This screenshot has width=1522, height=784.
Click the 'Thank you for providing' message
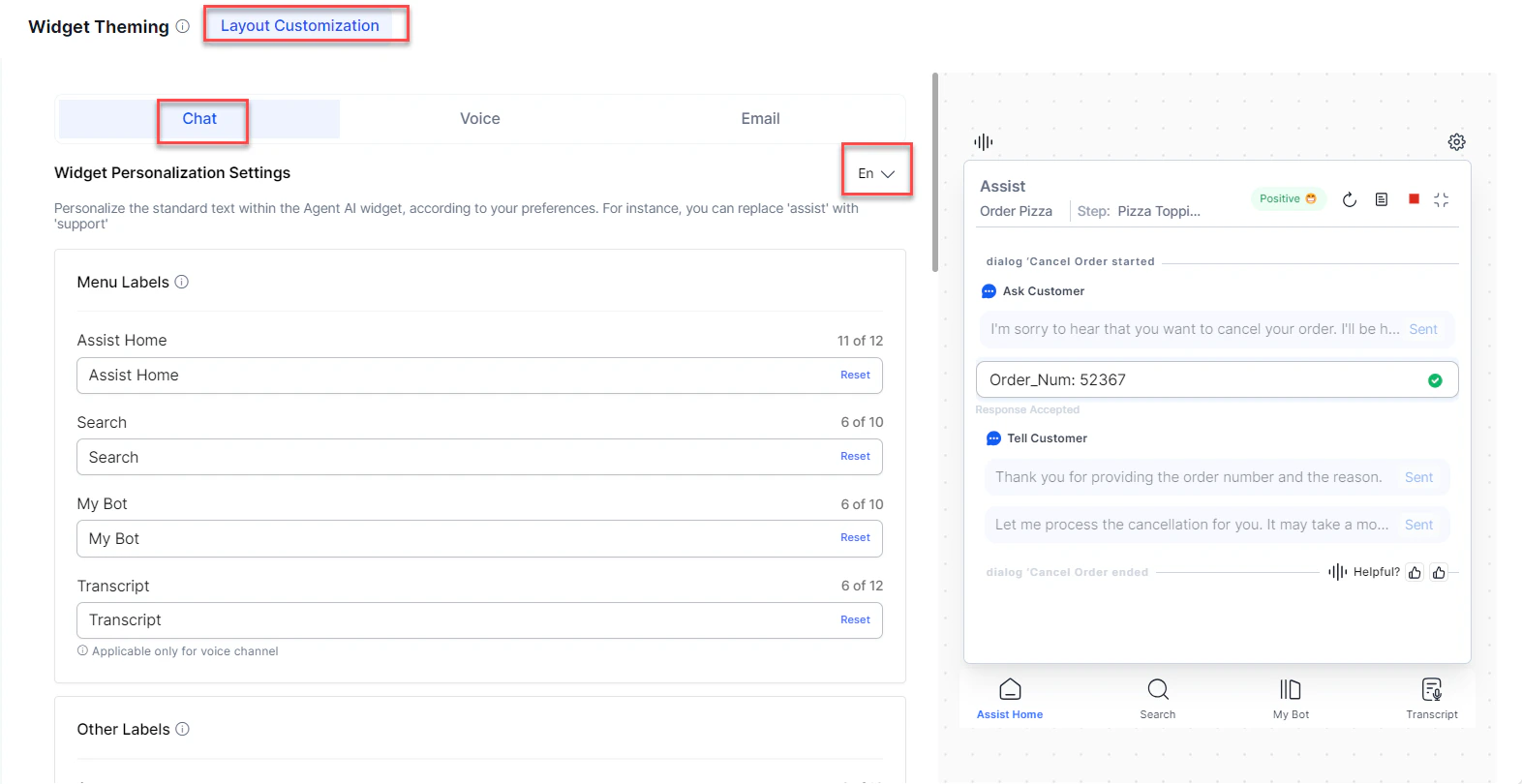pyautogui.click(x=1217, y=477)
